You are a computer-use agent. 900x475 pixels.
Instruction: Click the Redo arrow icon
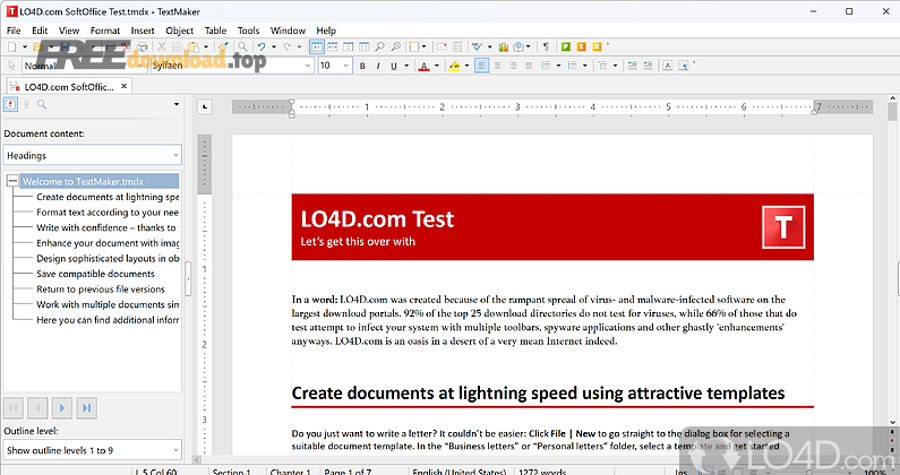287,47
